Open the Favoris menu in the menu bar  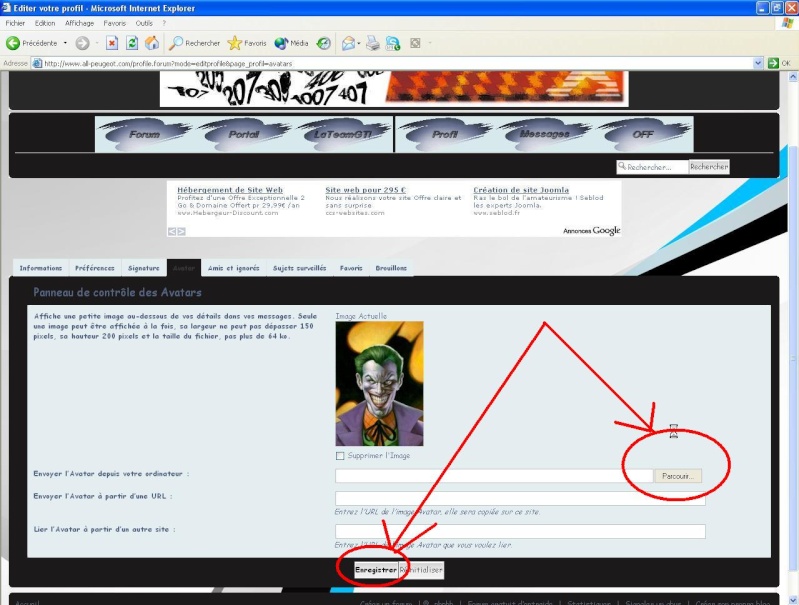pyautogui.click(x=114, y=23)
